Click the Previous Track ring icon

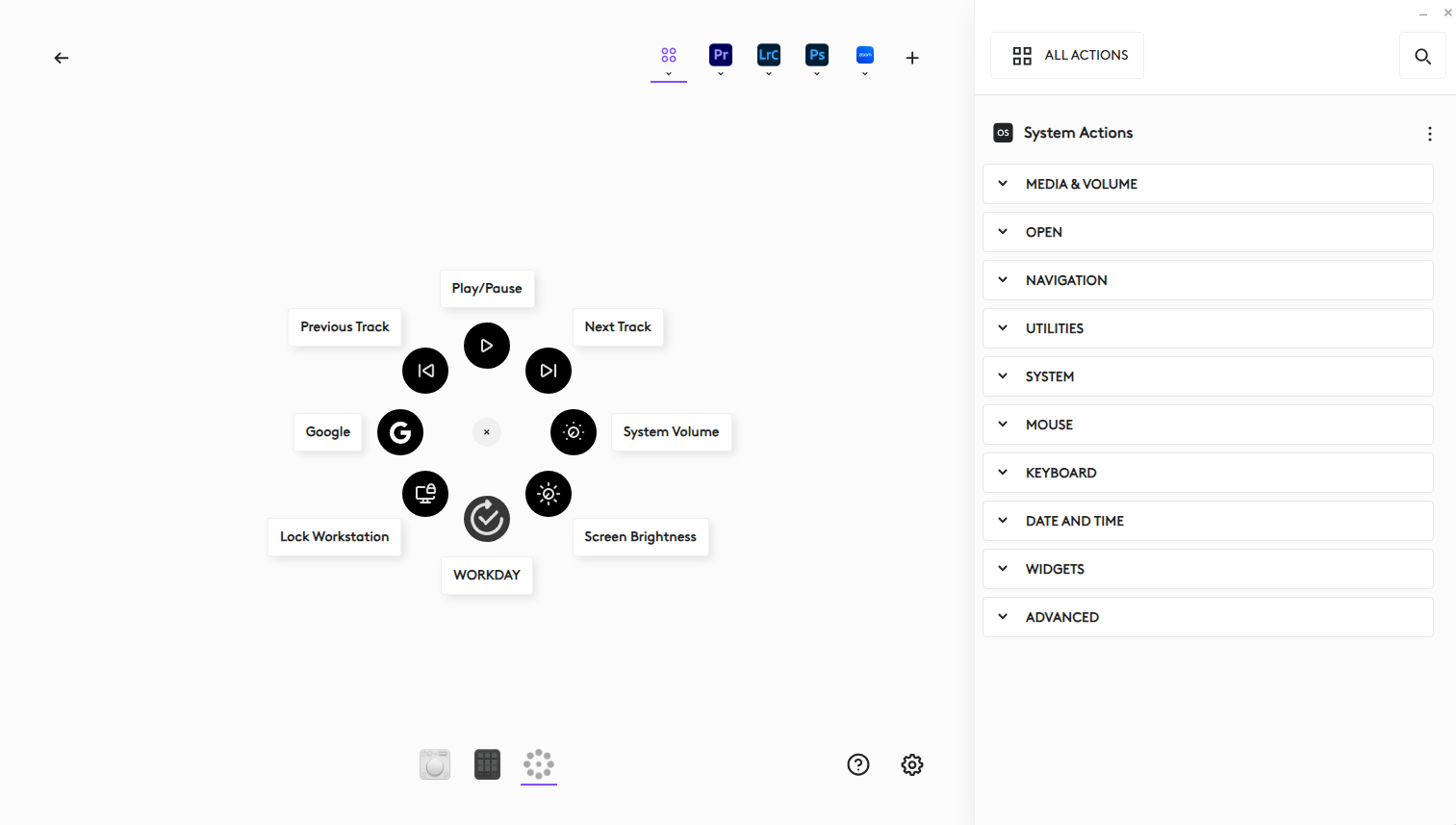point(425,371)
